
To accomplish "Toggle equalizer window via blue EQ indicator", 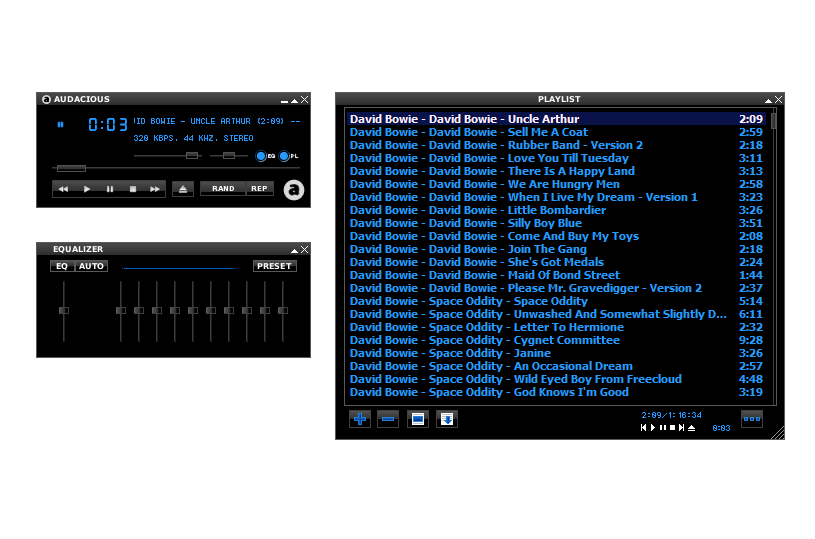I will pyautogui.click(x=265, y=156).
